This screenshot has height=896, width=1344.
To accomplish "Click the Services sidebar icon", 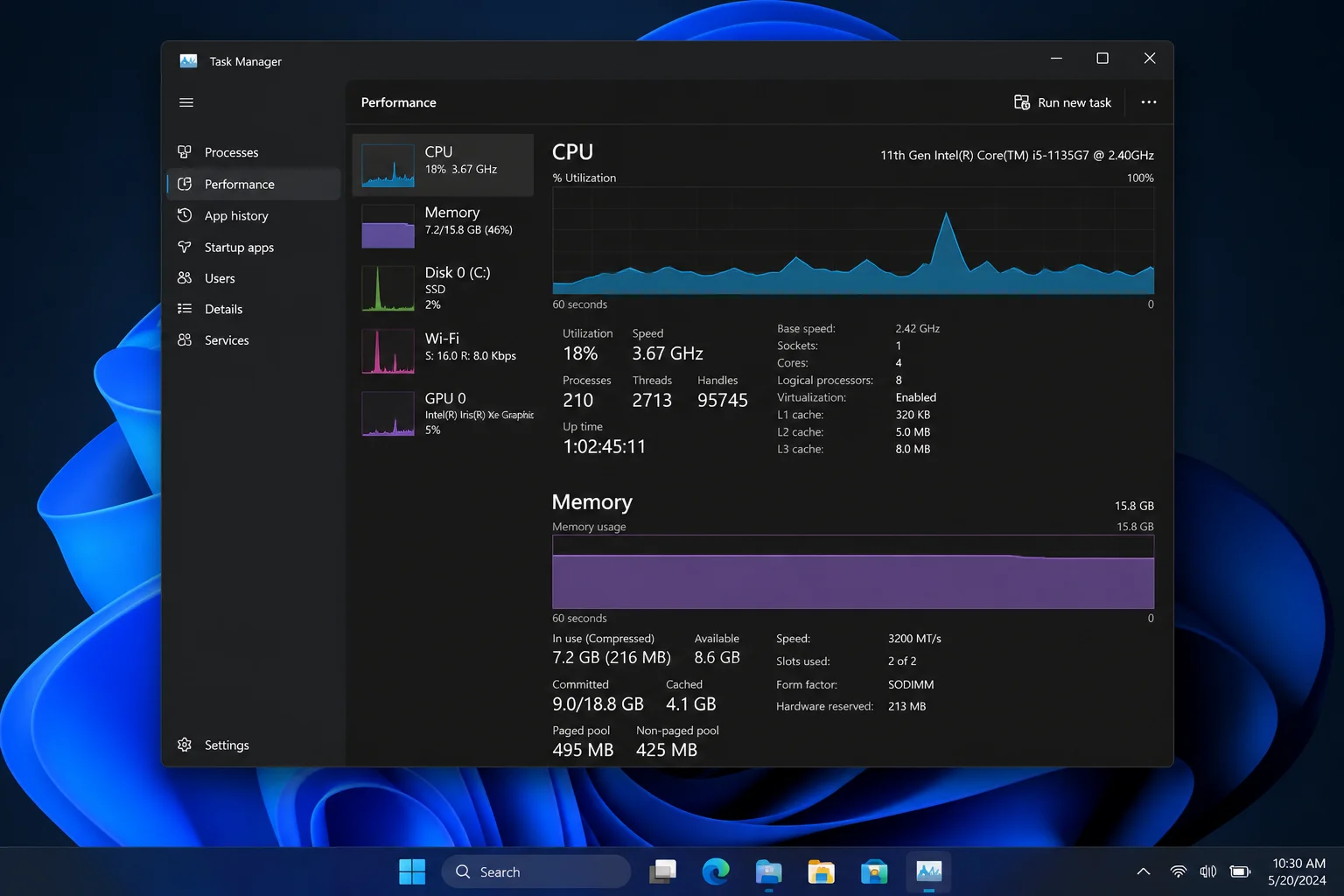I will click(185, 340).
